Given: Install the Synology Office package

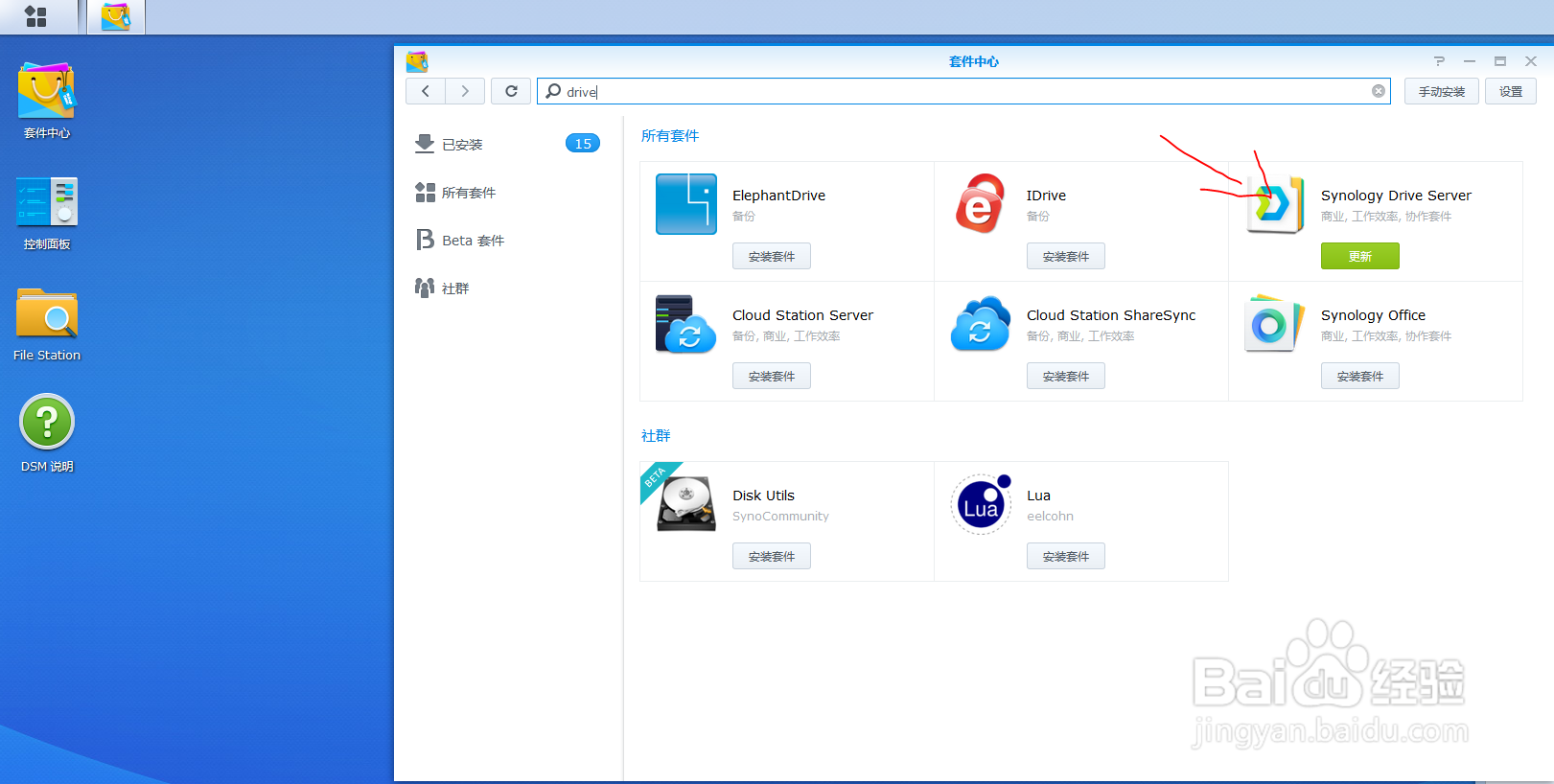Looking at the screenshot, I should point(1360,376).
